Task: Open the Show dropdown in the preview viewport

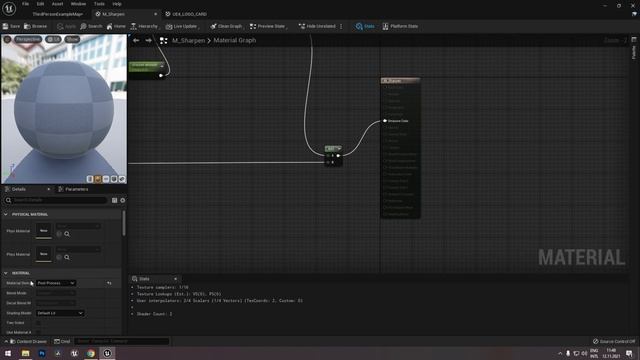Action: tap(72, 39)
